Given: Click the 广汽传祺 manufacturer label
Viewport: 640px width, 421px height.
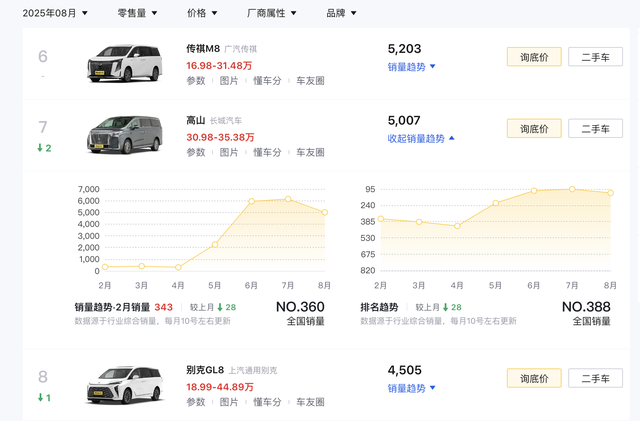Looking at the screenshot, I should [241, 49].
